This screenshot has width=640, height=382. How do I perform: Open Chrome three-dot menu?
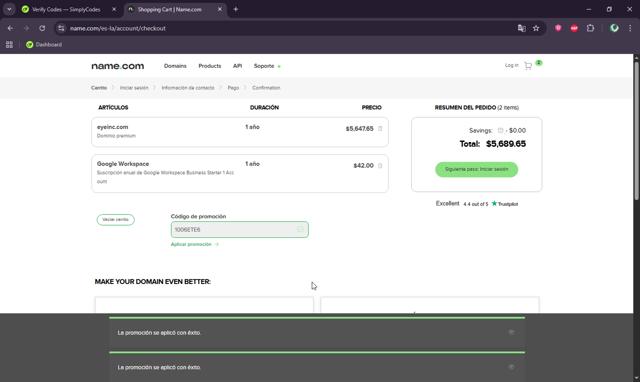[630, 28]
